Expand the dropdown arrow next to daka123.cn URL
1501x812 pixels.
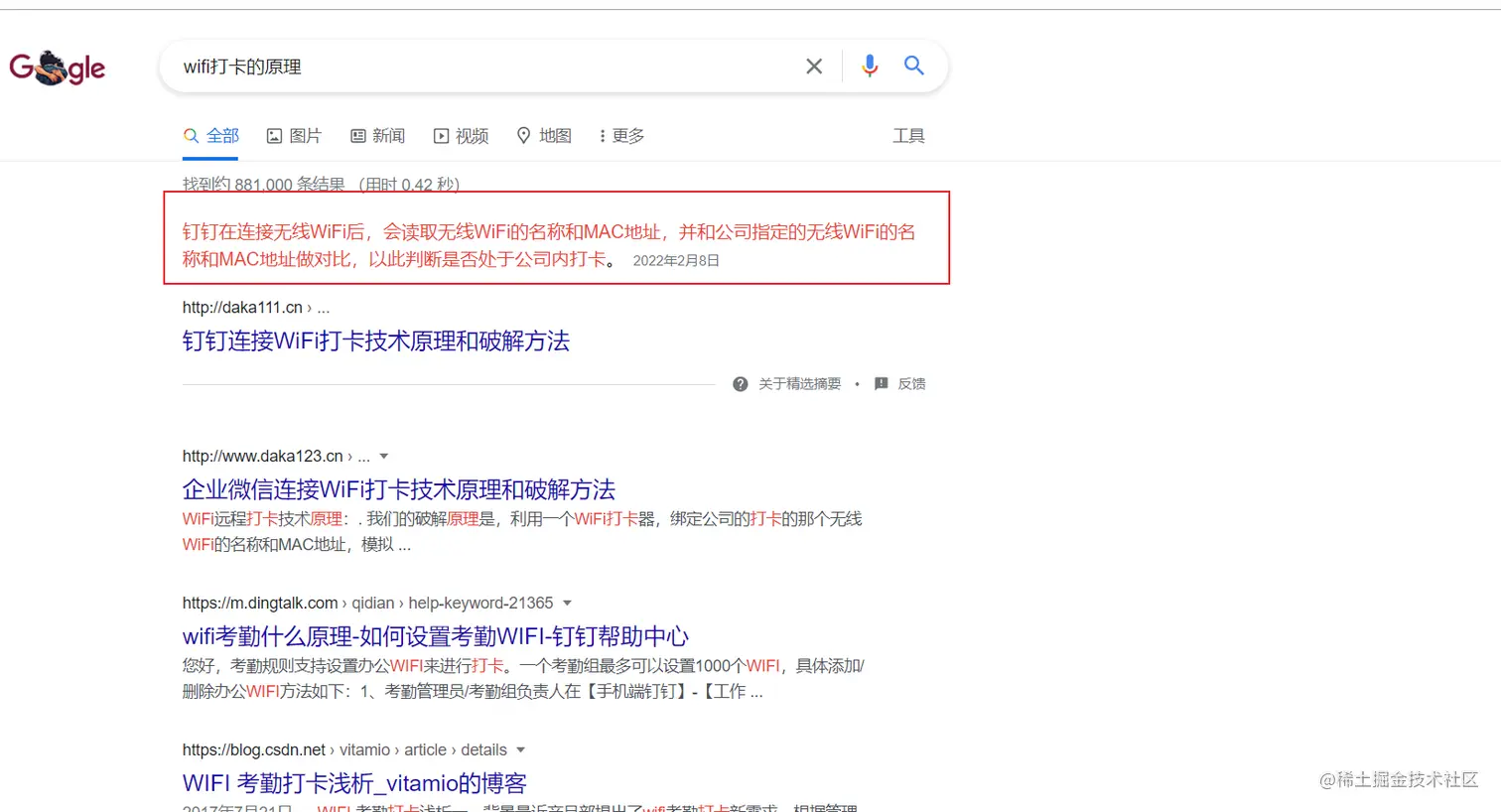[x=384, y=457]
